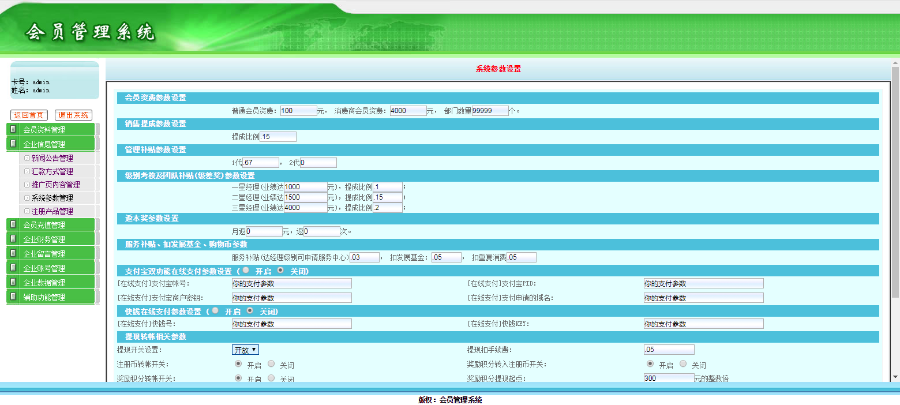Click the 支付宝账号 input field
The image size is (900, 405).
click(292, 283)
